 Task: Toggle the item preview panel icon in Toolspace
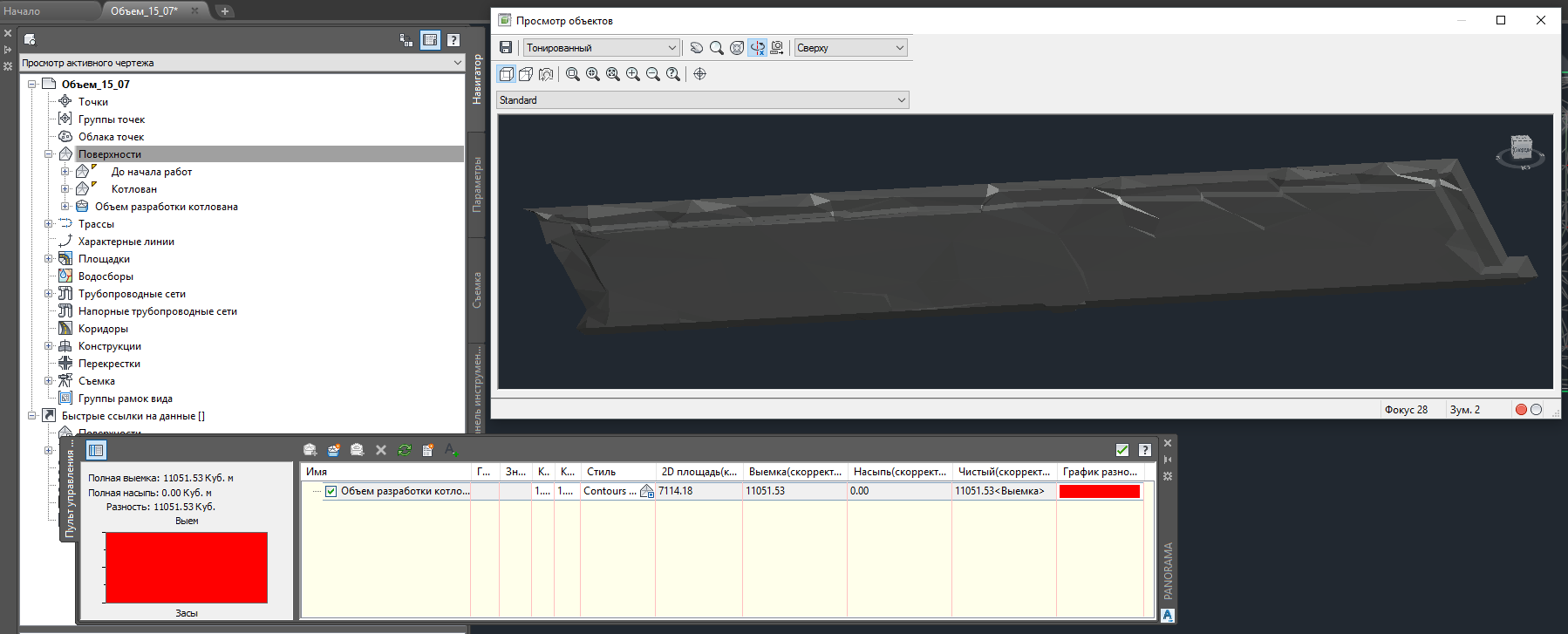[430, 39]
